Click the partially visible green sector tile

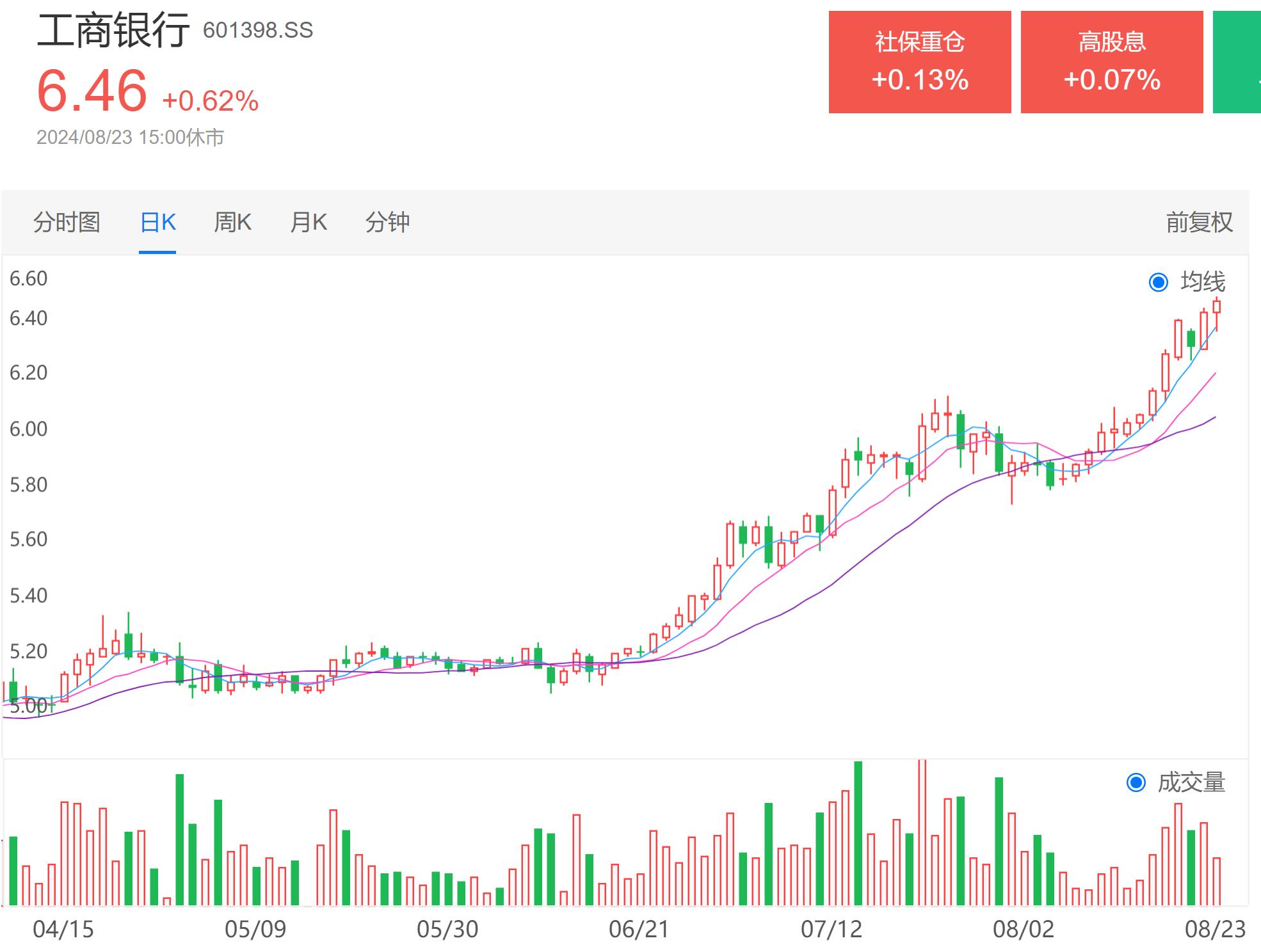[1237, 62]
